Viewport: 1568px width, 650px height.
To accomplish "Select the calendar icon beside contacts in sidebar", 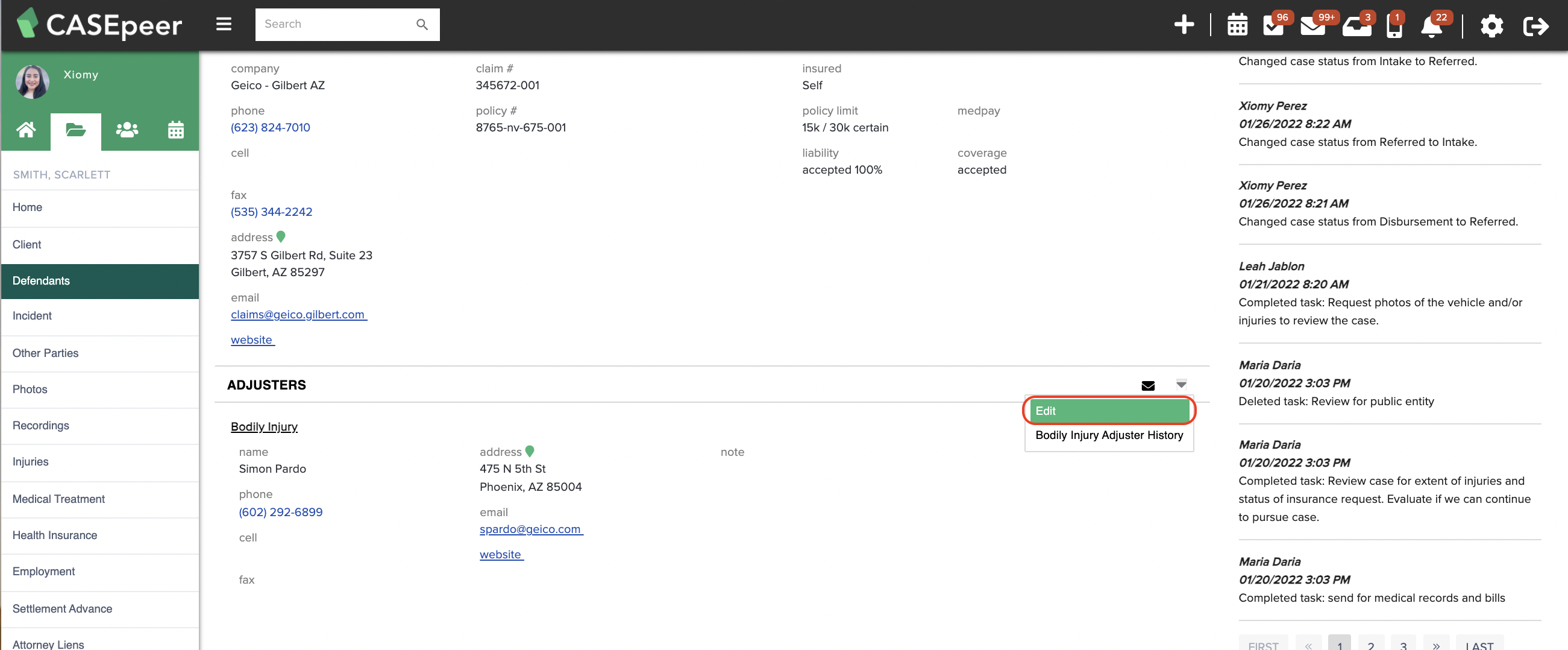I will (x=176, y=130).
